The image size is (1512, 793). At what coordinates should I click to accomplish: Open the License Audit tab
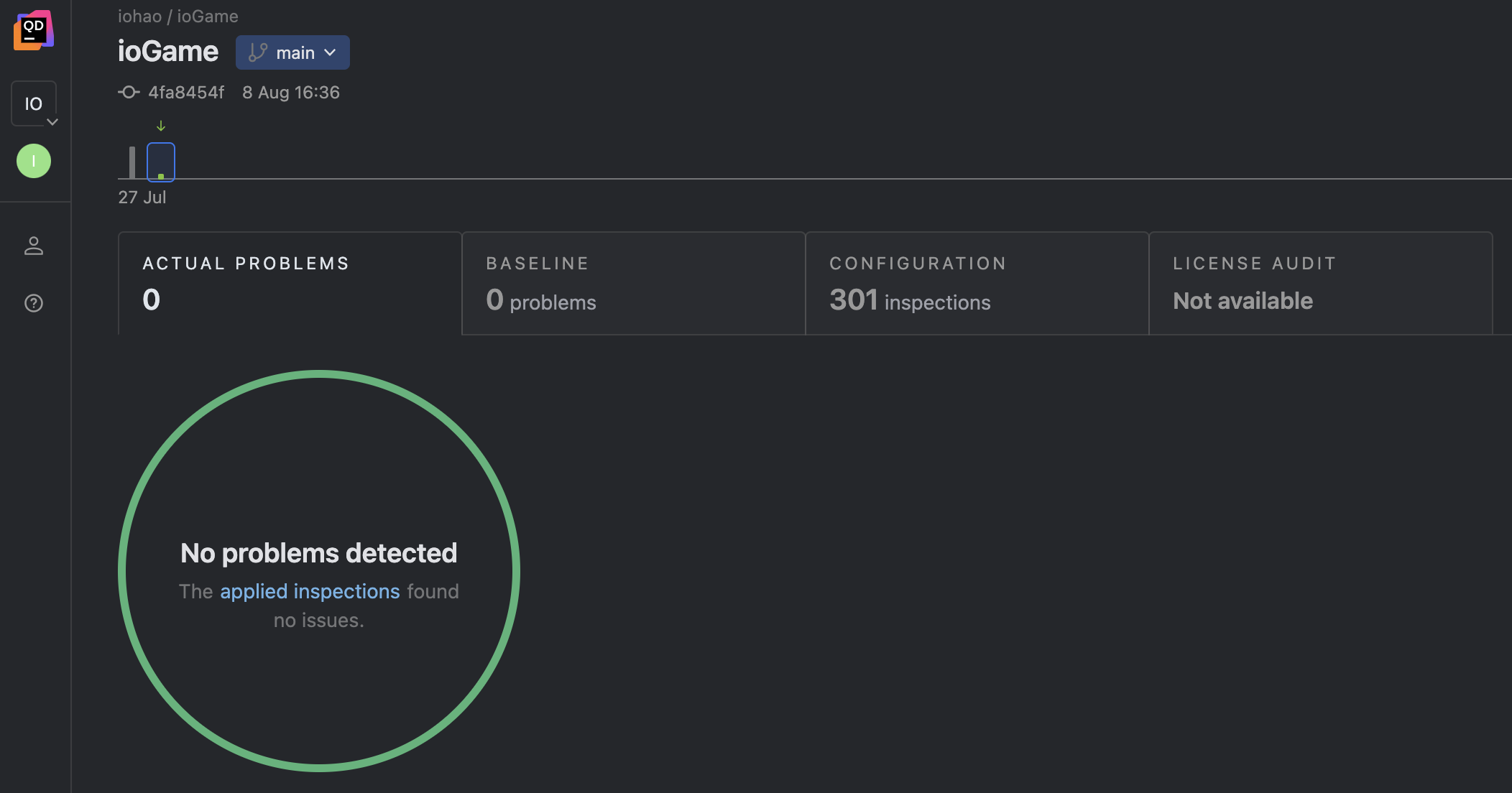coord(1320,283)
